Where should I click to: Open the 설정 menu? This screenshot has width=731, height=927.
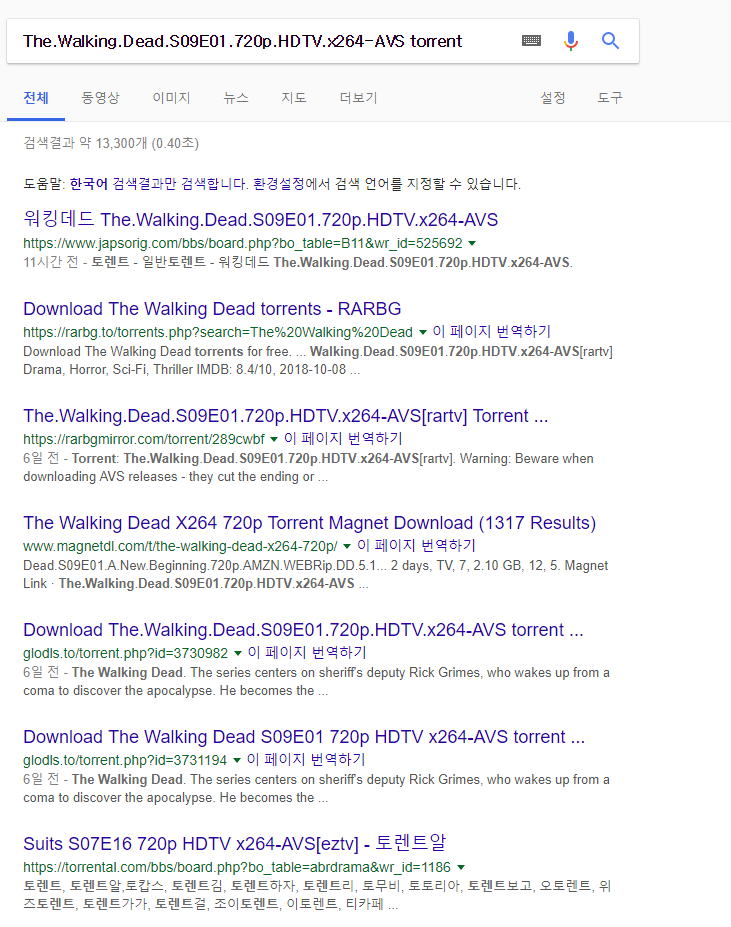click(552, 98)
